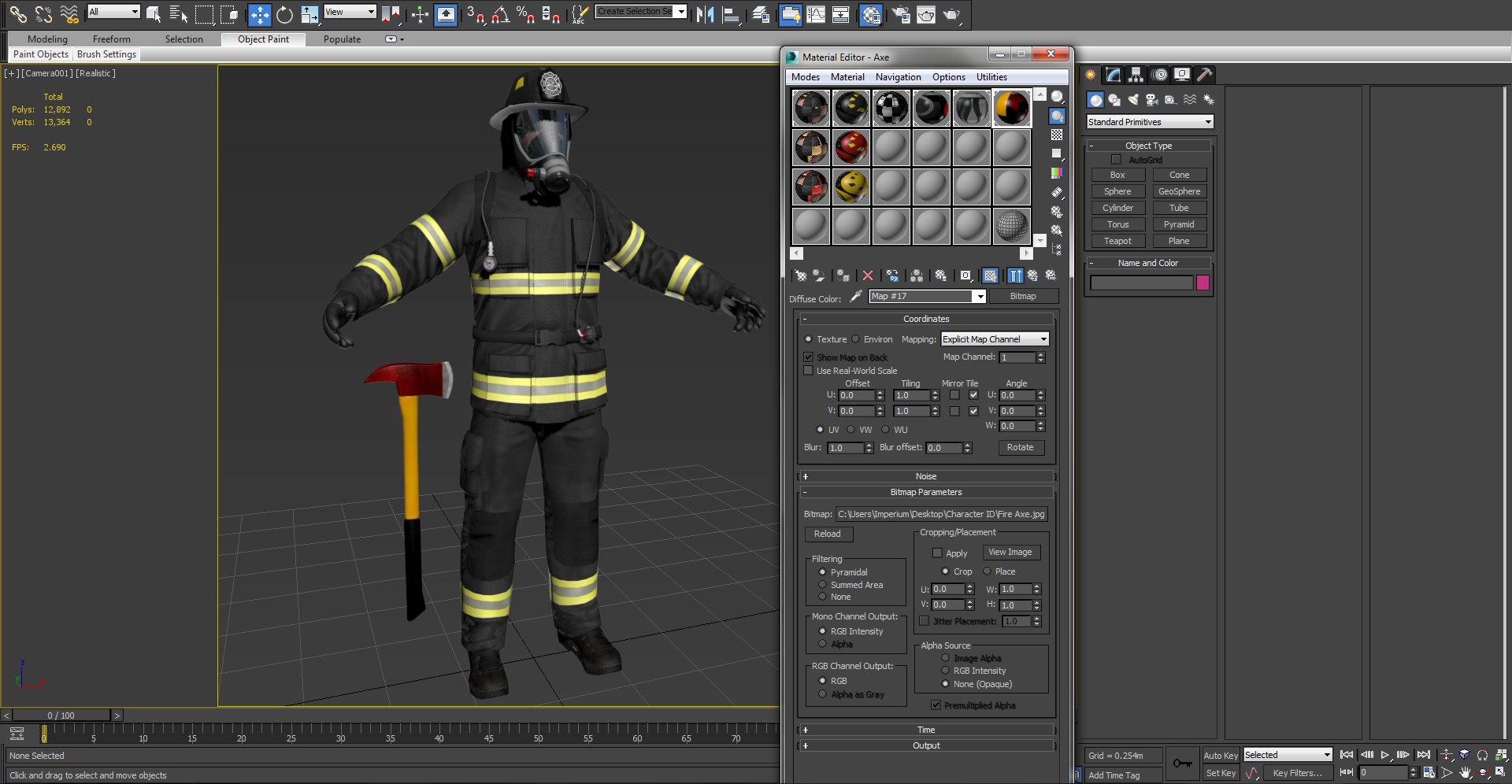Toggle Show Shaded Material in Viewport icon
Image resolution: width=1512 pixels, height=784 pixels.
pyautogui.click(x=991, y=276)
